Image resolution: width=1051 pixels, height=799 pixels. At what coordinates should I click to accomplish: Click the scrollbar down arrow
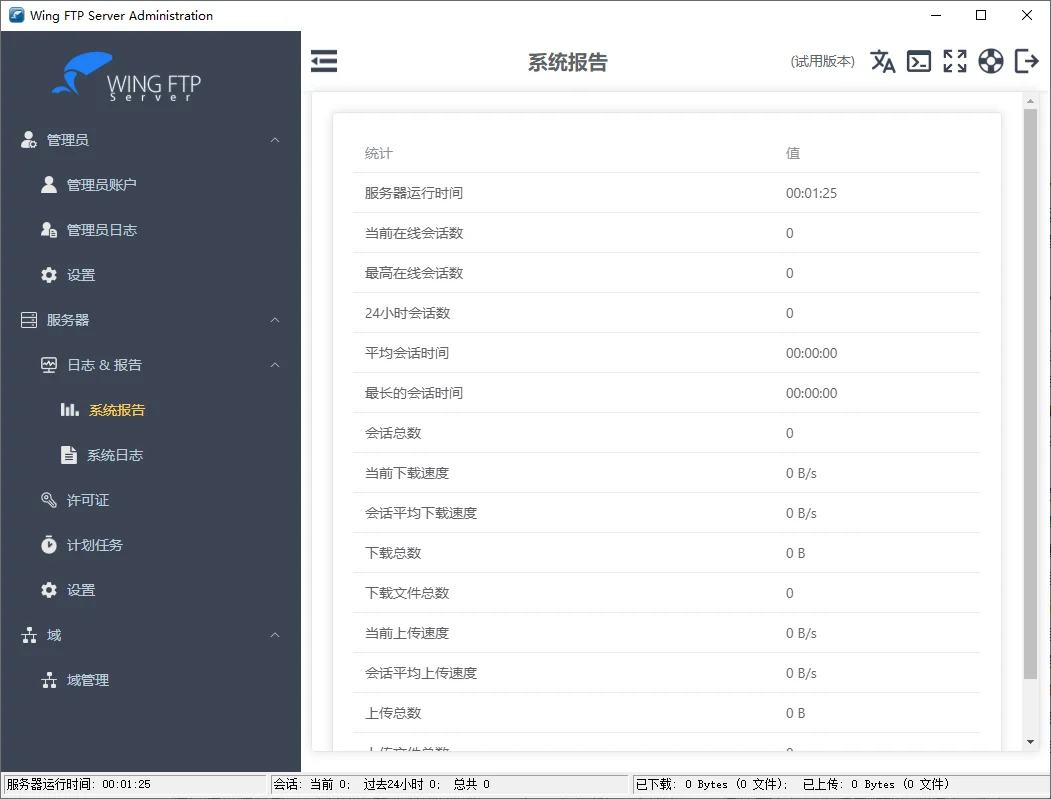(x=1030, y=742)
